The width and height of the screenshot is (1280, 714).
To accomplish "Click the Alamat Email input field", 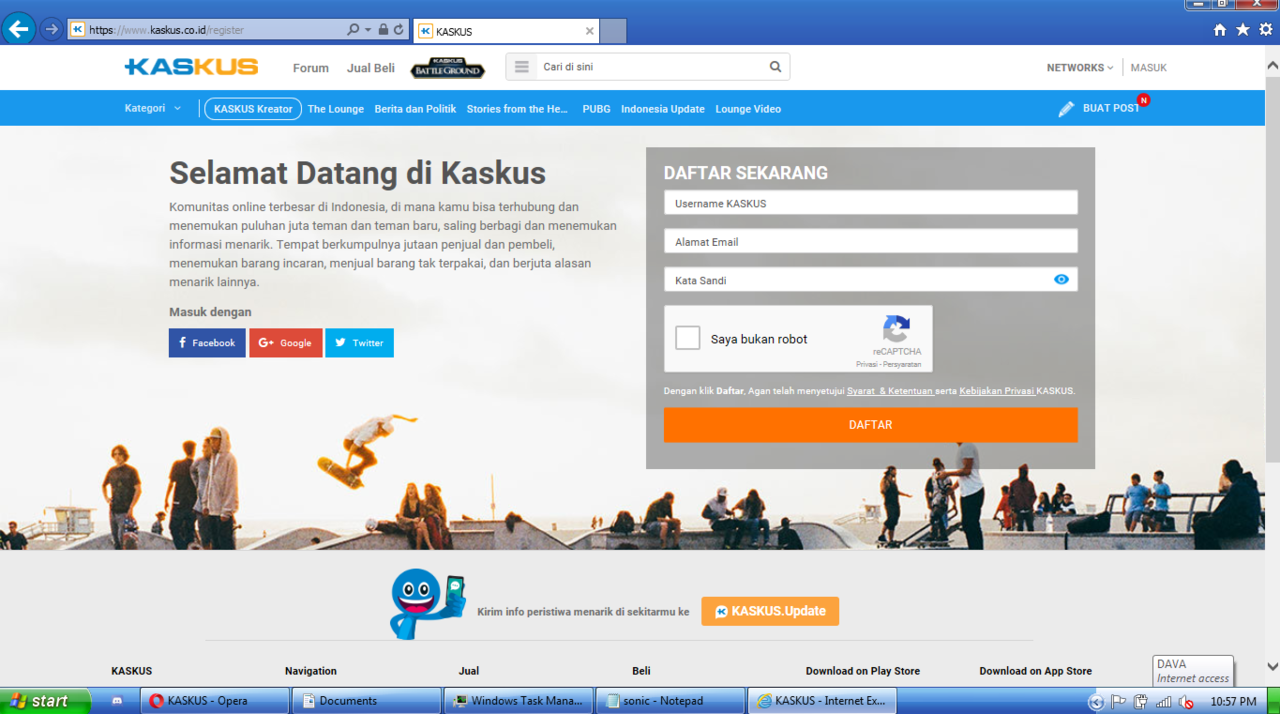I will (x=871, y=241).
